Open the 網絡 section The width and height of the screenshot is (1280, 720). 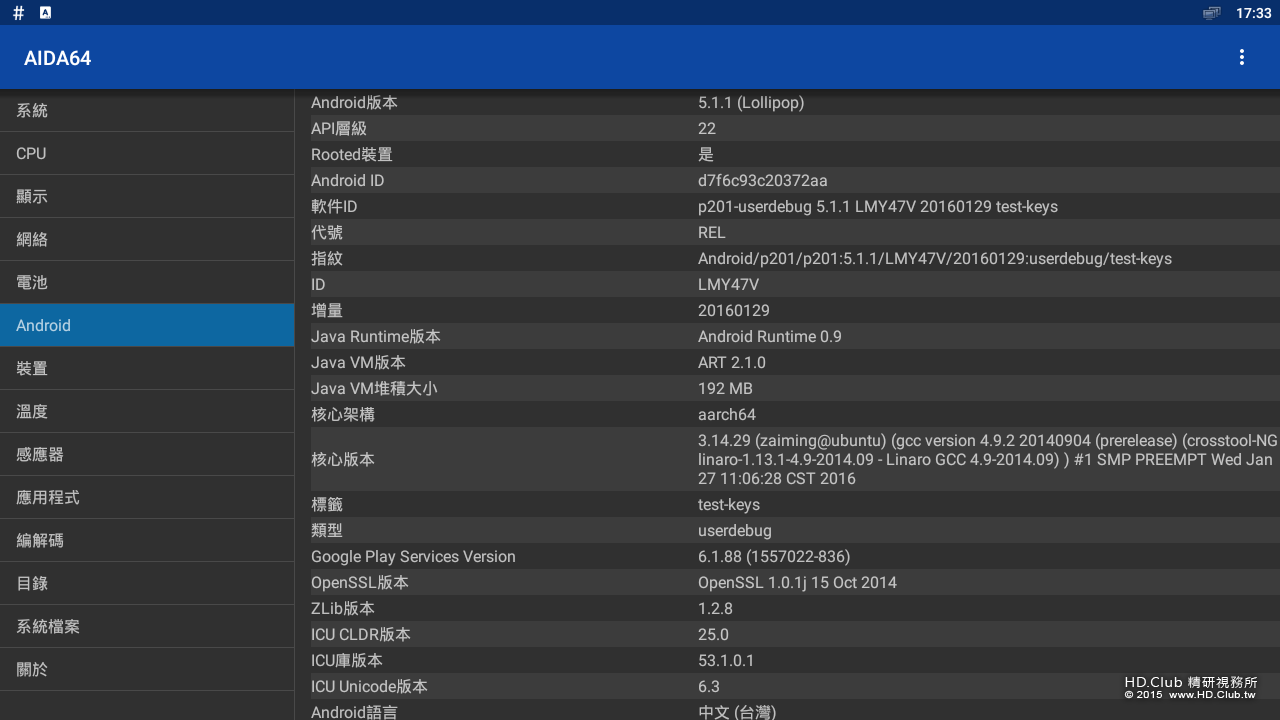147,239
